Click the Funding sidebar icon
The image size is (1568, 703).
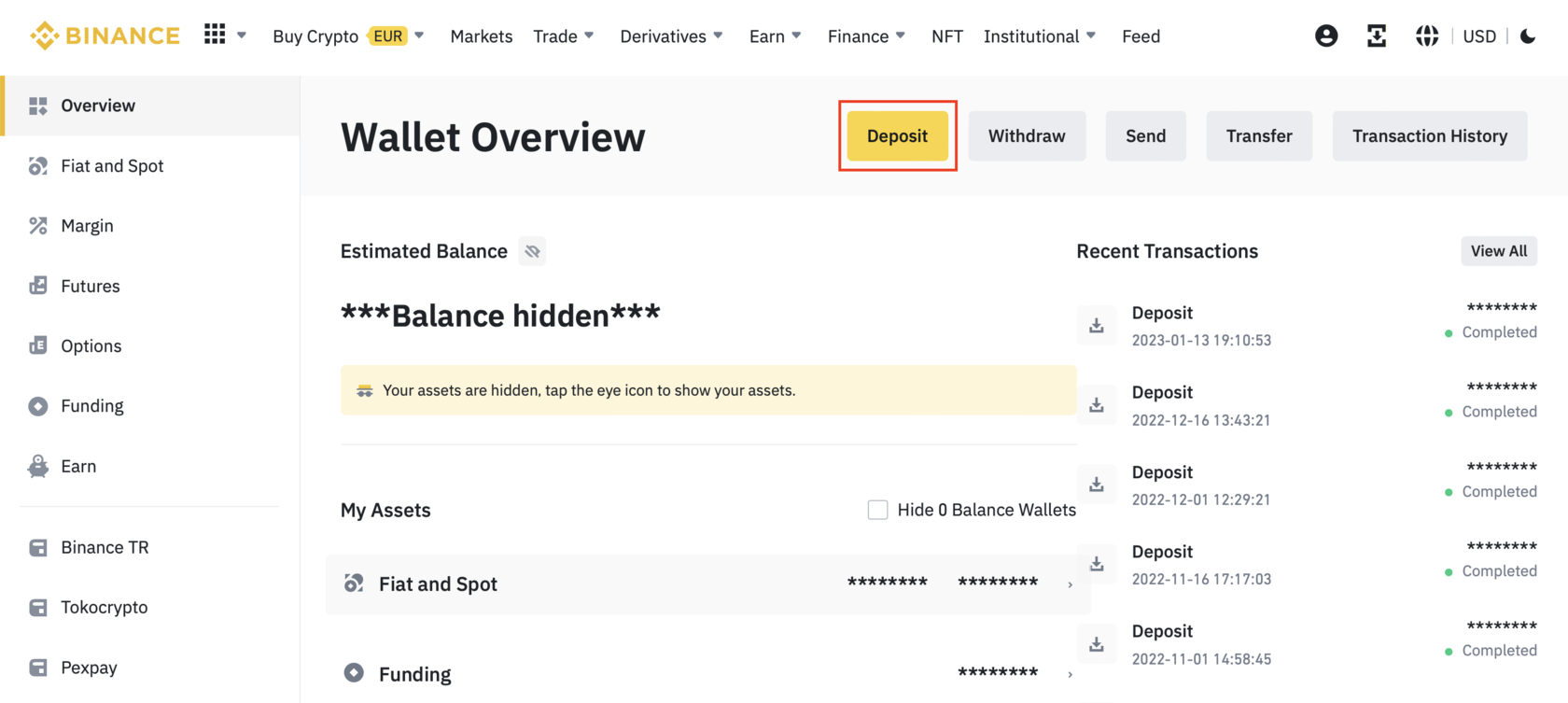coord(38,406)
